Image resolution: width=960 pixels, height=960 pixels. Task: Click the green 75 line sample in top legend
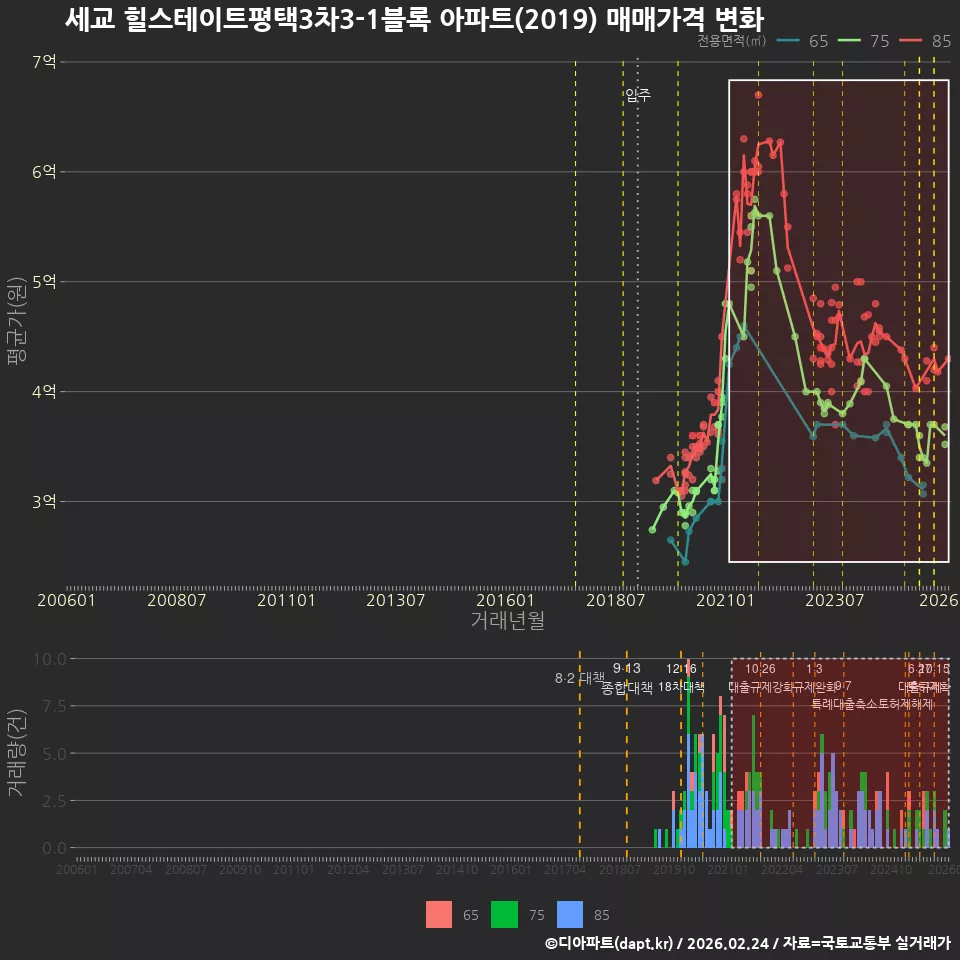pyautogui.click(x=849, y=41)
